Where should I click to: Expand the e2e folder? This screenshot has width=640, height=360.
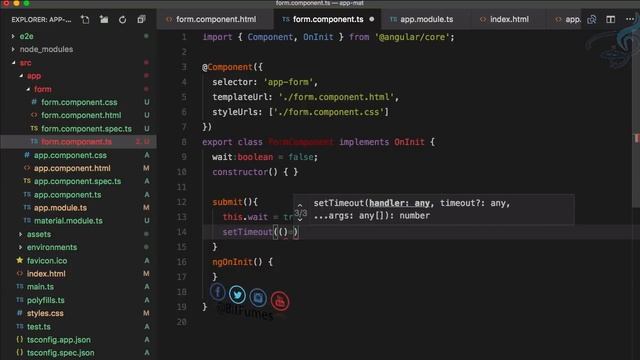tap(13, 36)
